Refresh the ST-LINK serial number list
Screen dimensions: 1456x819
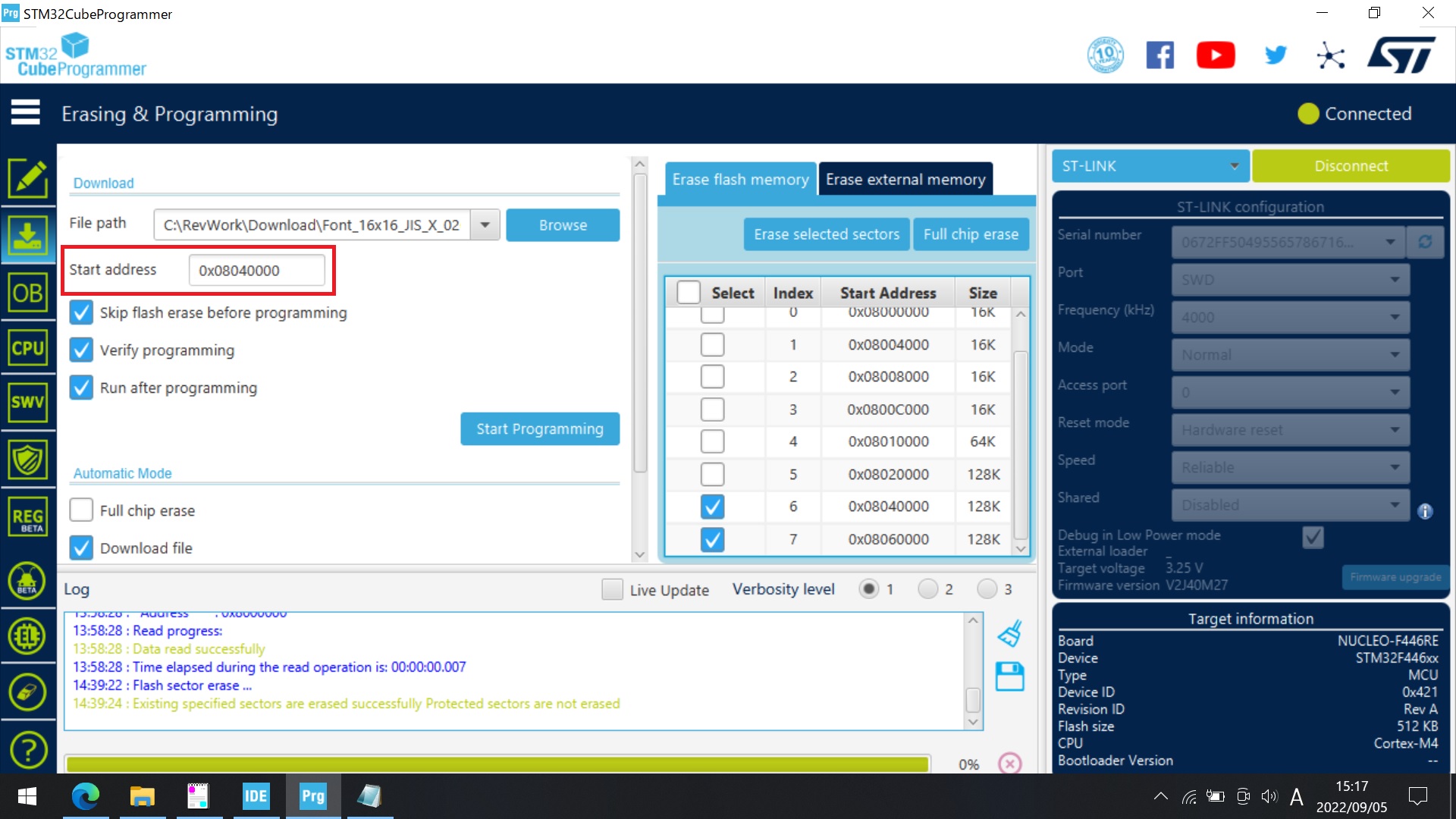tap(1425, 241)
